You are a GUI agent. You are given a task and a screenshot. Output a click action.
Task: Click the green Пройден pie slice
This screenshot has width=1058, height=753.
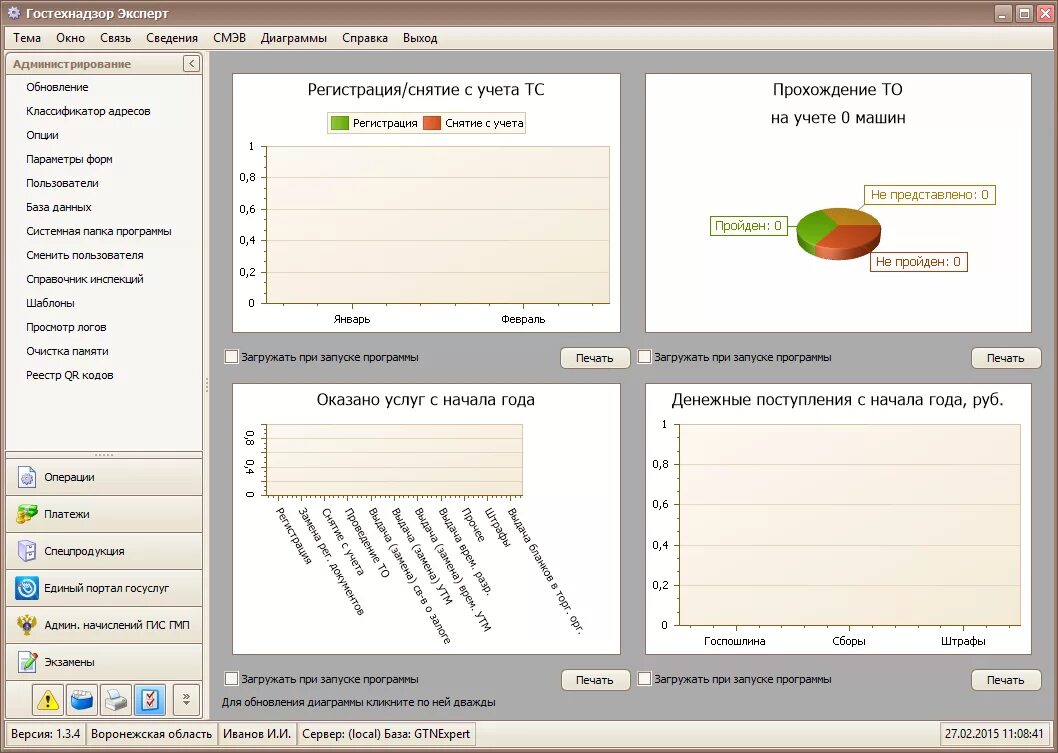coord(814,229)
